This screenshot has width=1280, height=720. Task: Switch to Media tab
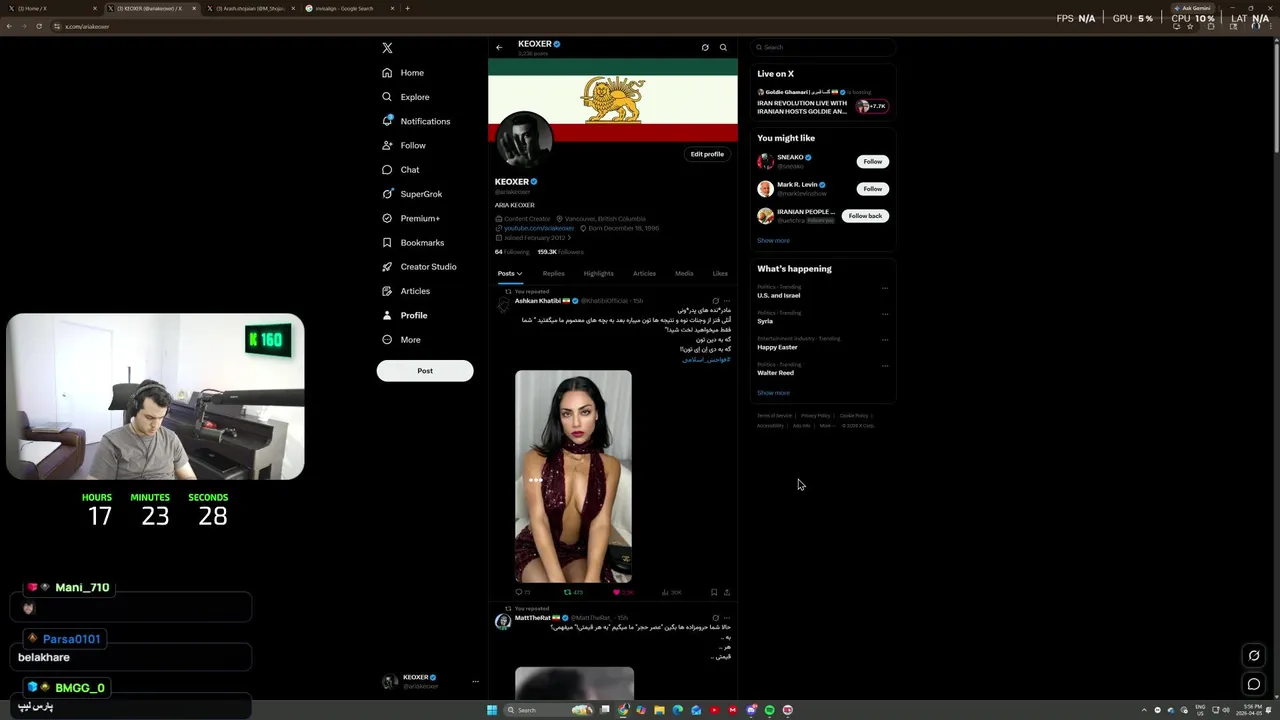[684, 274]
